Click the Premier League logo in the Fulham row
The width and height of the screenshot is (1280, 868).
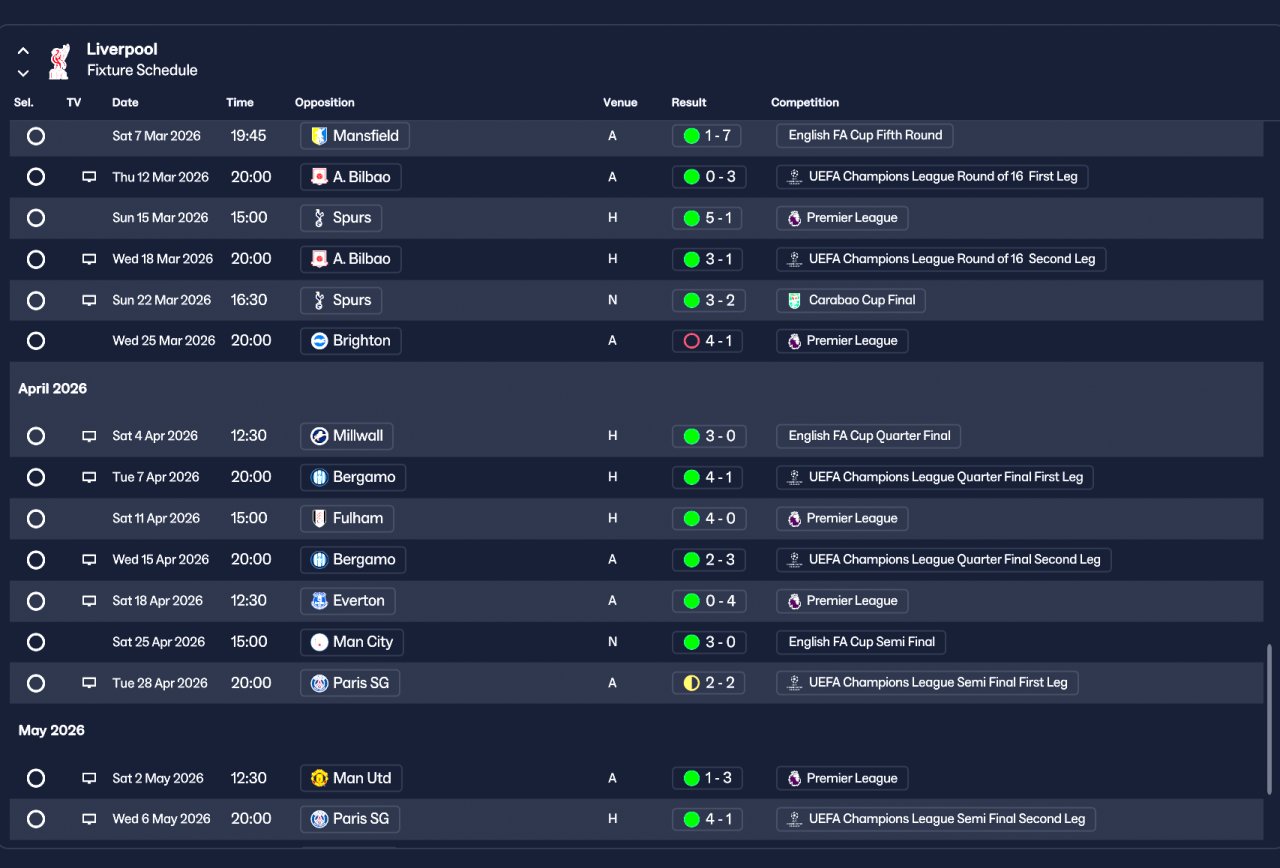click(794, 518)
